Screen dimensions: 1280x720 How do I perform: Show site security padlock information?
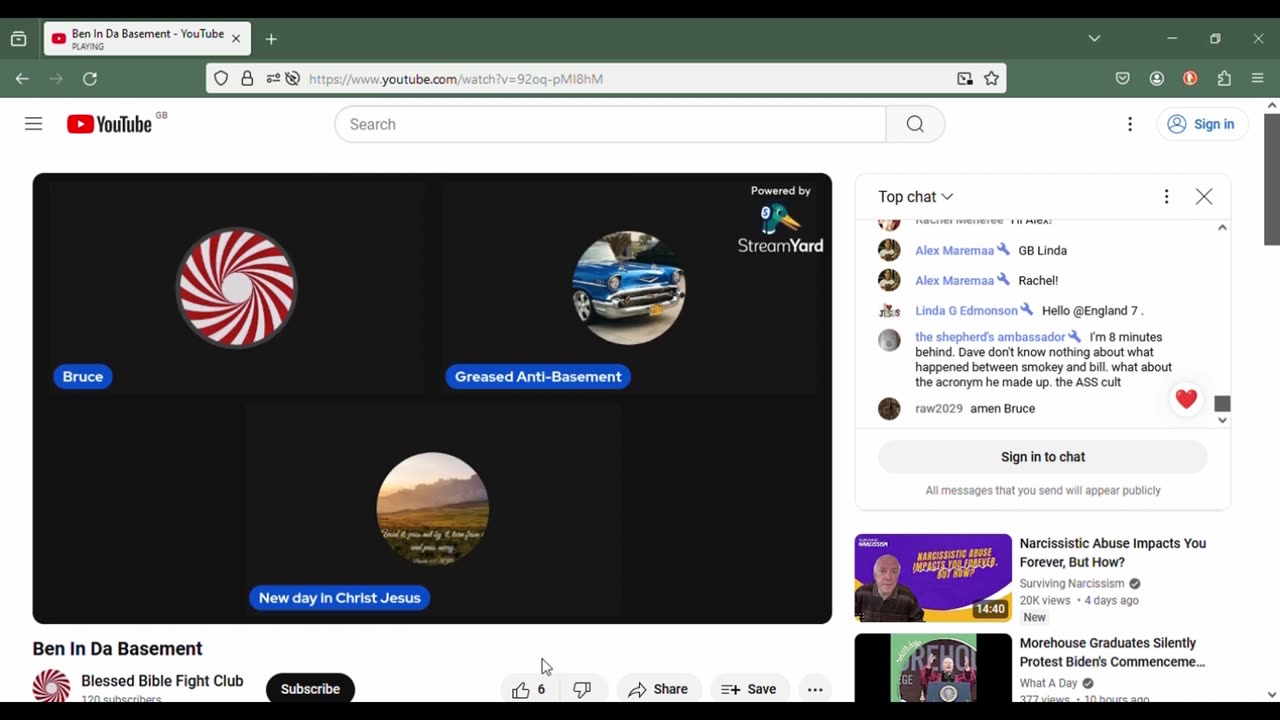click(247, 79)
